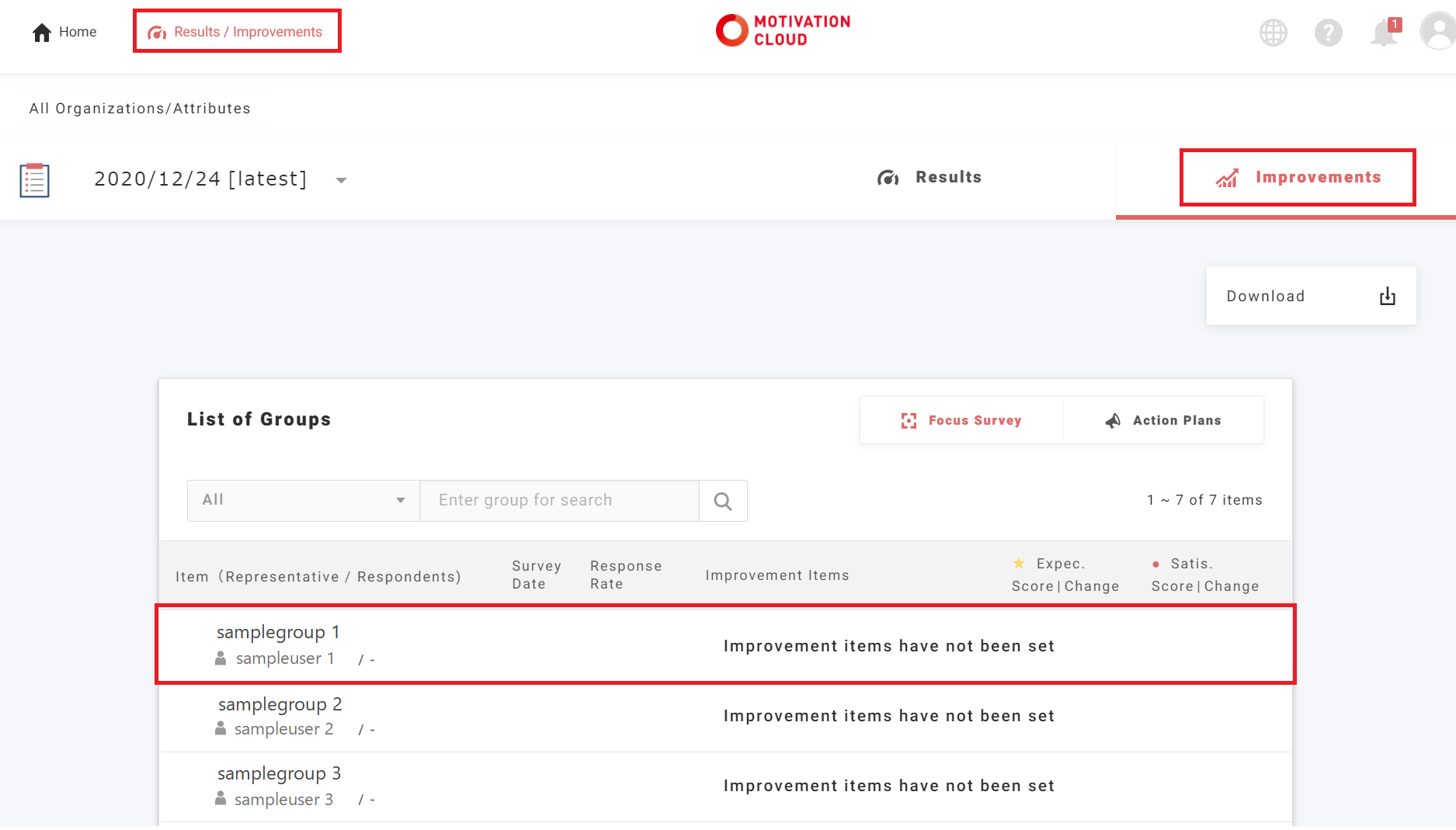The image size is (1456, 830).
Task: Open the help question mark icon
Action: coord(1328,33)
